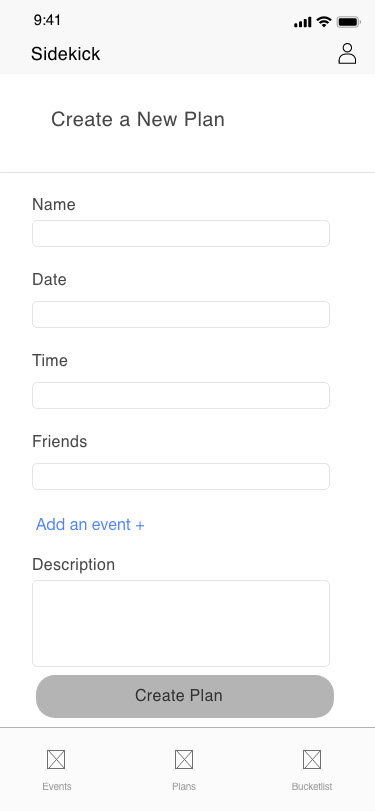Focus the Name input field

[181, 234]
